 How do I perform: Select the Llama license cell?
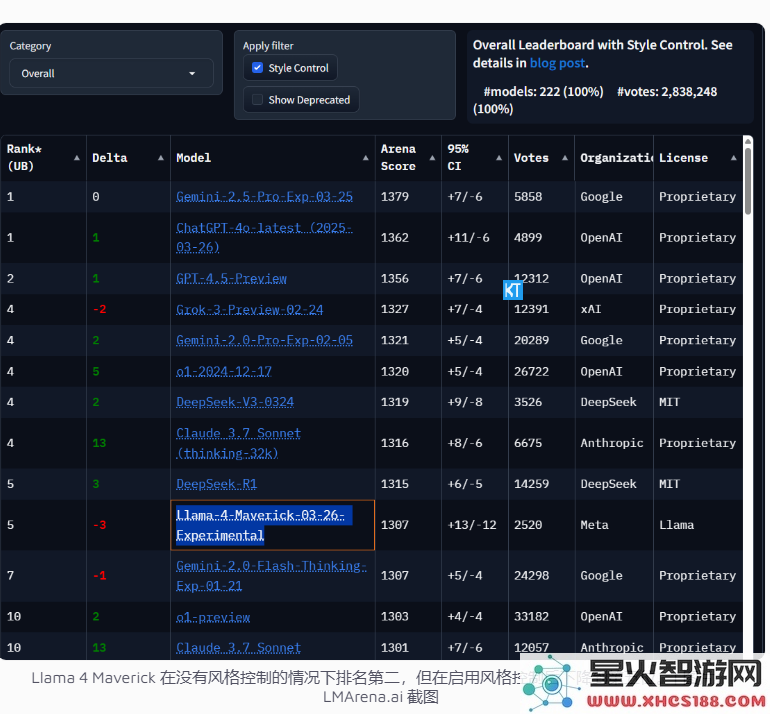(x=698, y=525)
